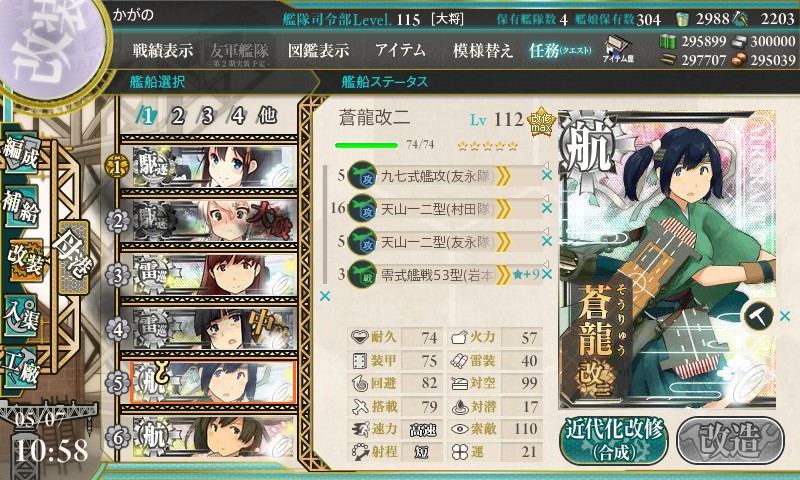Viewport: 800px width, 480px height.
Task: Click the hammer expansion slot icon
Action: (758, 316)
